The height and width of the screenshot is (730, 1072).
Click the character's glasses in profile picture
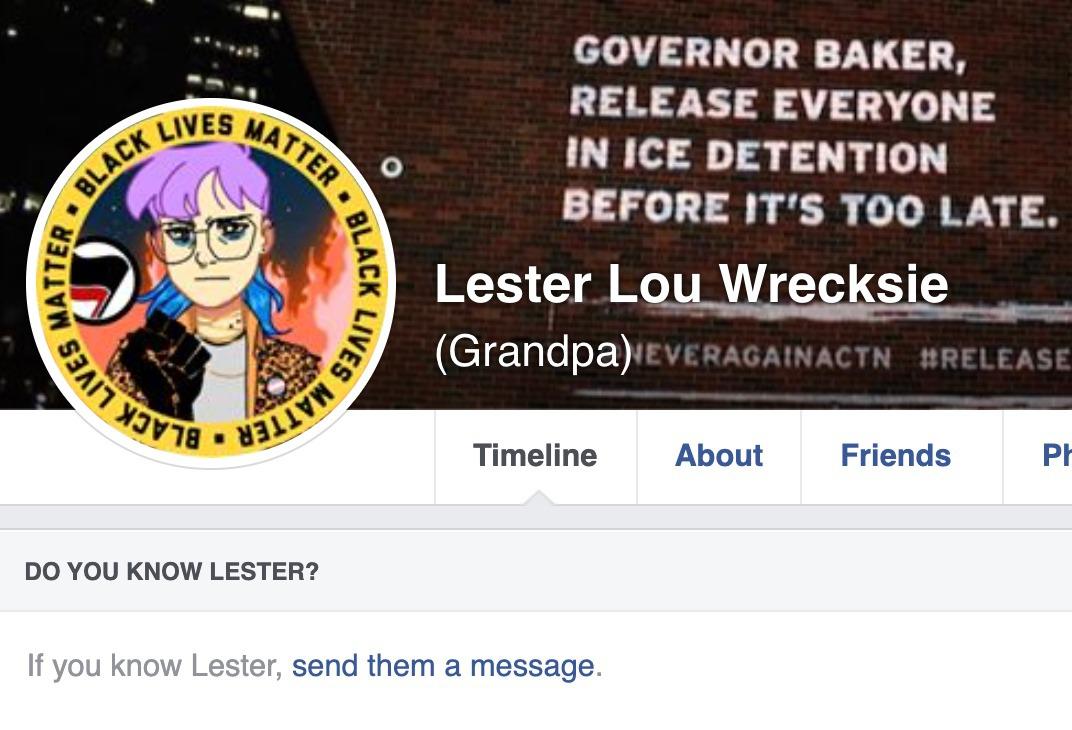point(204,240)
